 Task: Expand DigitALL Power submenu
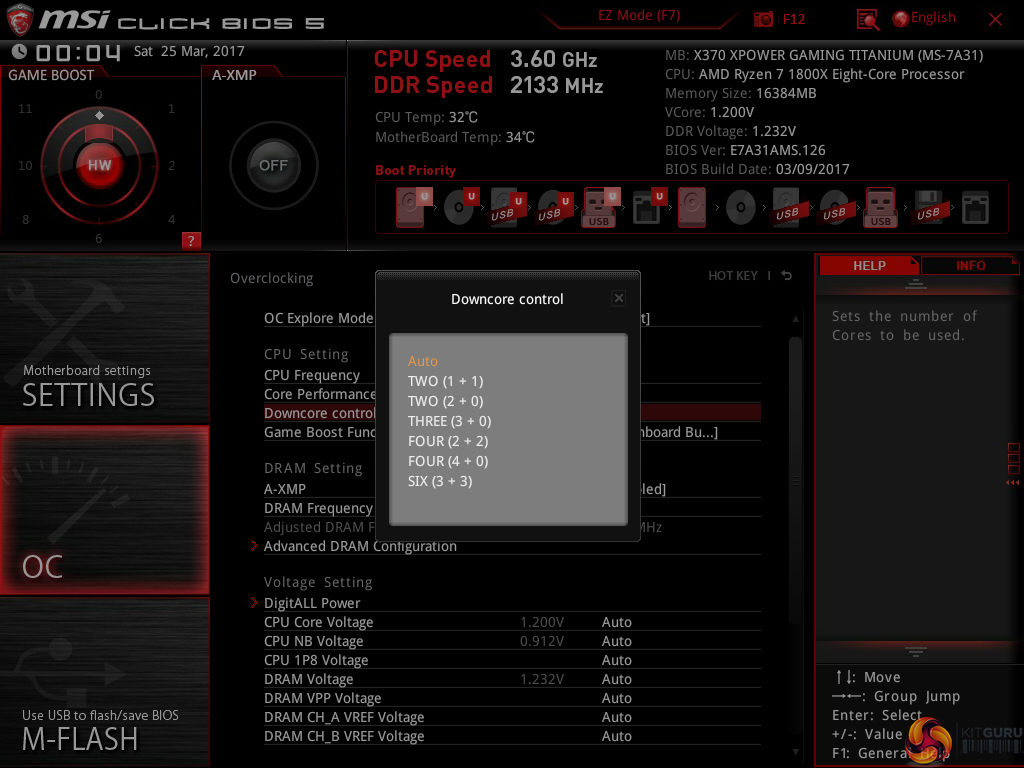(312, 603)
